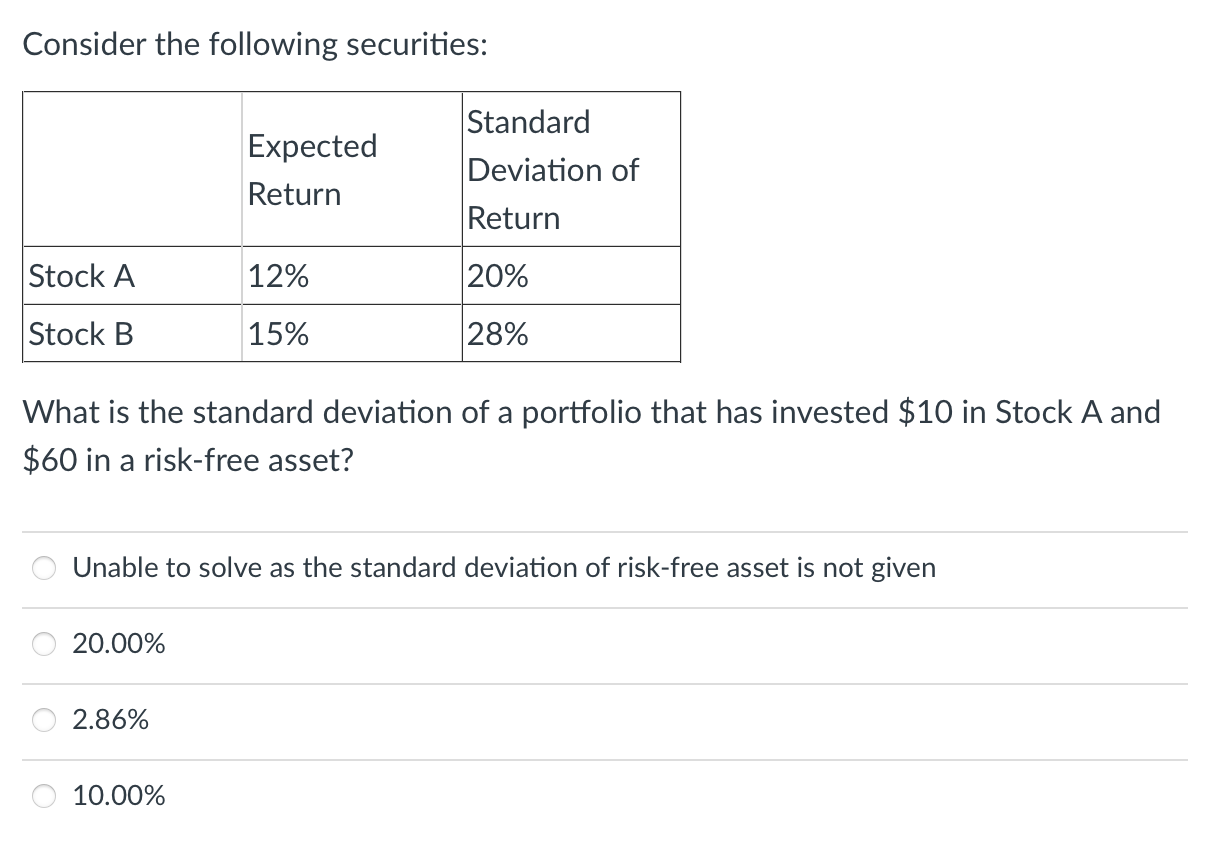This screenshot has height=864, width=1212.
Task: Click the question text mentioning $10 in Stock A
Action: (x=591, y=412)
